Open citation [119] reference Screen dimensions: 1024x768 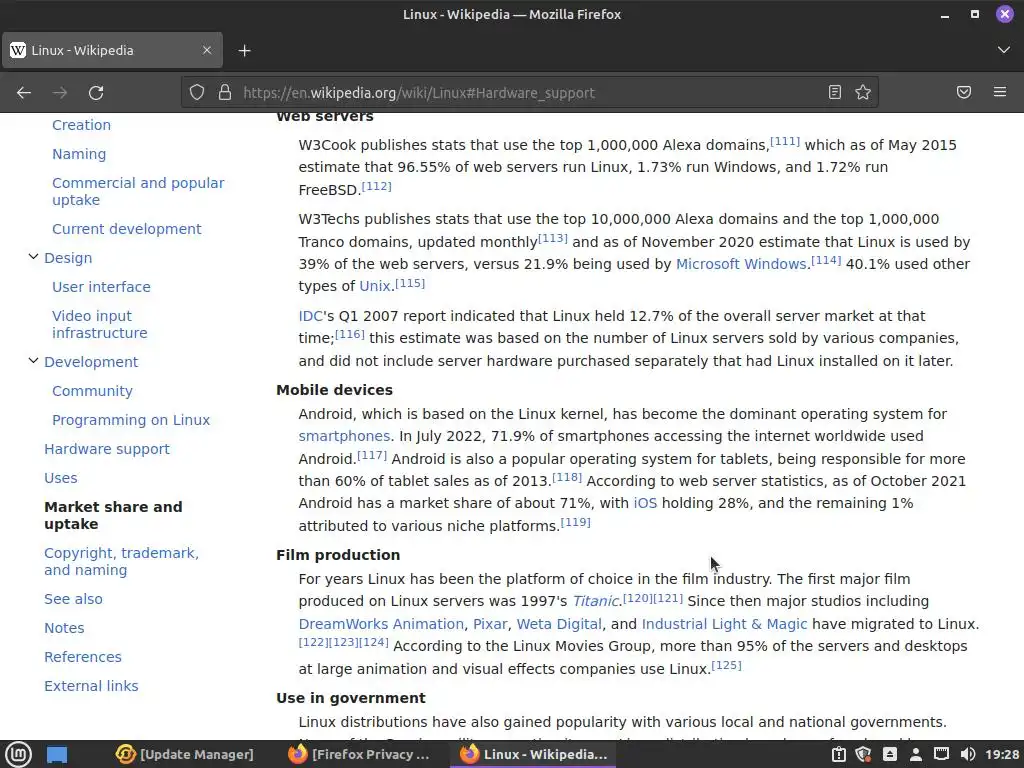575,522
